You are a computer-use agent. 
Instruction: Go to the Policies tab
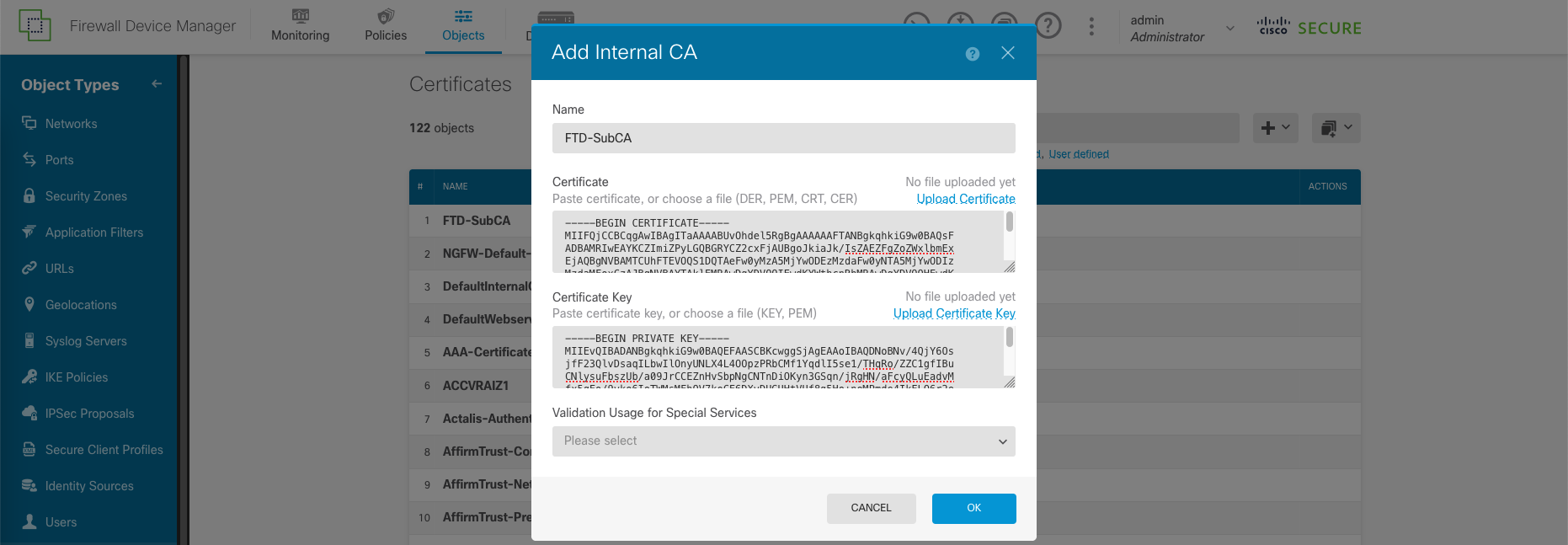(x=386, y=26)
